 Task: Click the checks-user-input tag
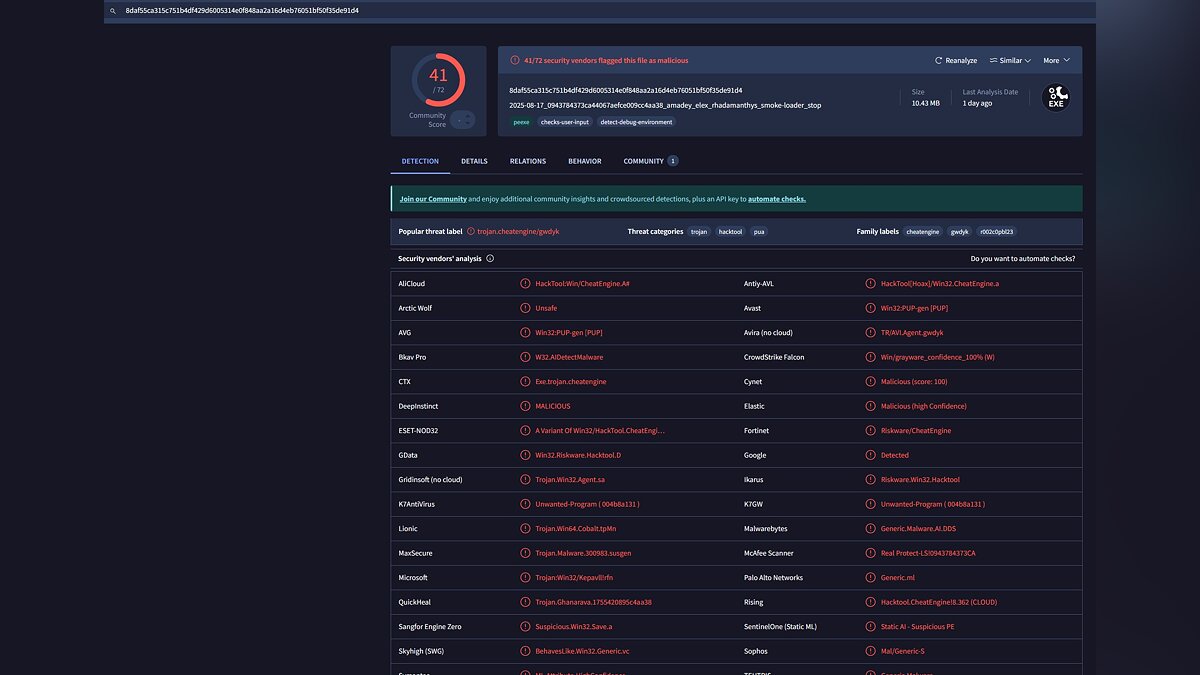pos(564,122)
